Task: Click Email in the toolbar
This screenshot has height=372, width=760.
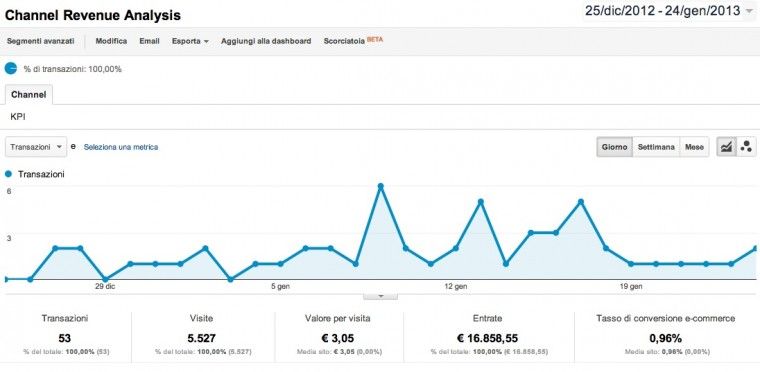Action: coord(149,41)
